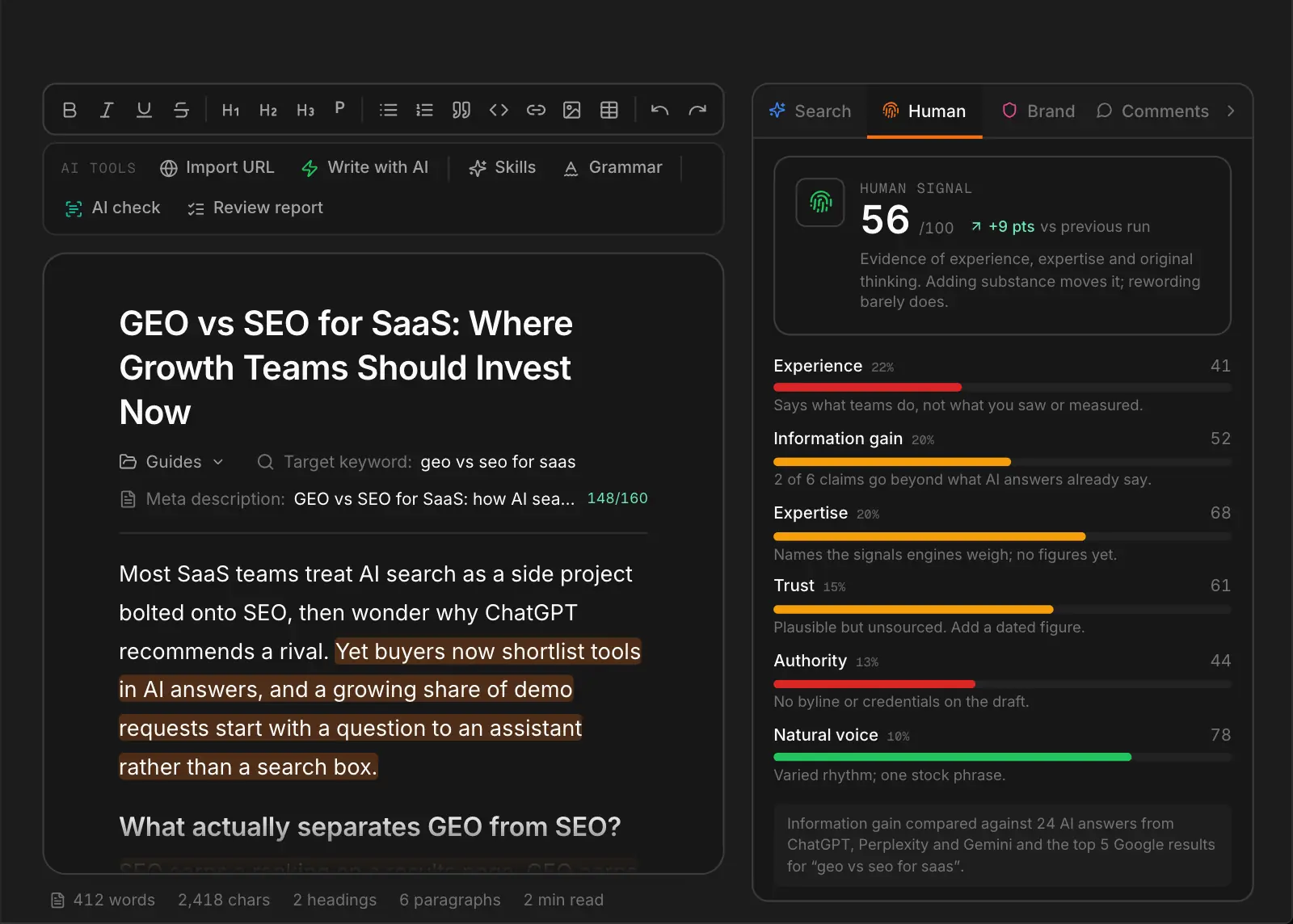
Task: Open the Review report
Action: point(255,208)
